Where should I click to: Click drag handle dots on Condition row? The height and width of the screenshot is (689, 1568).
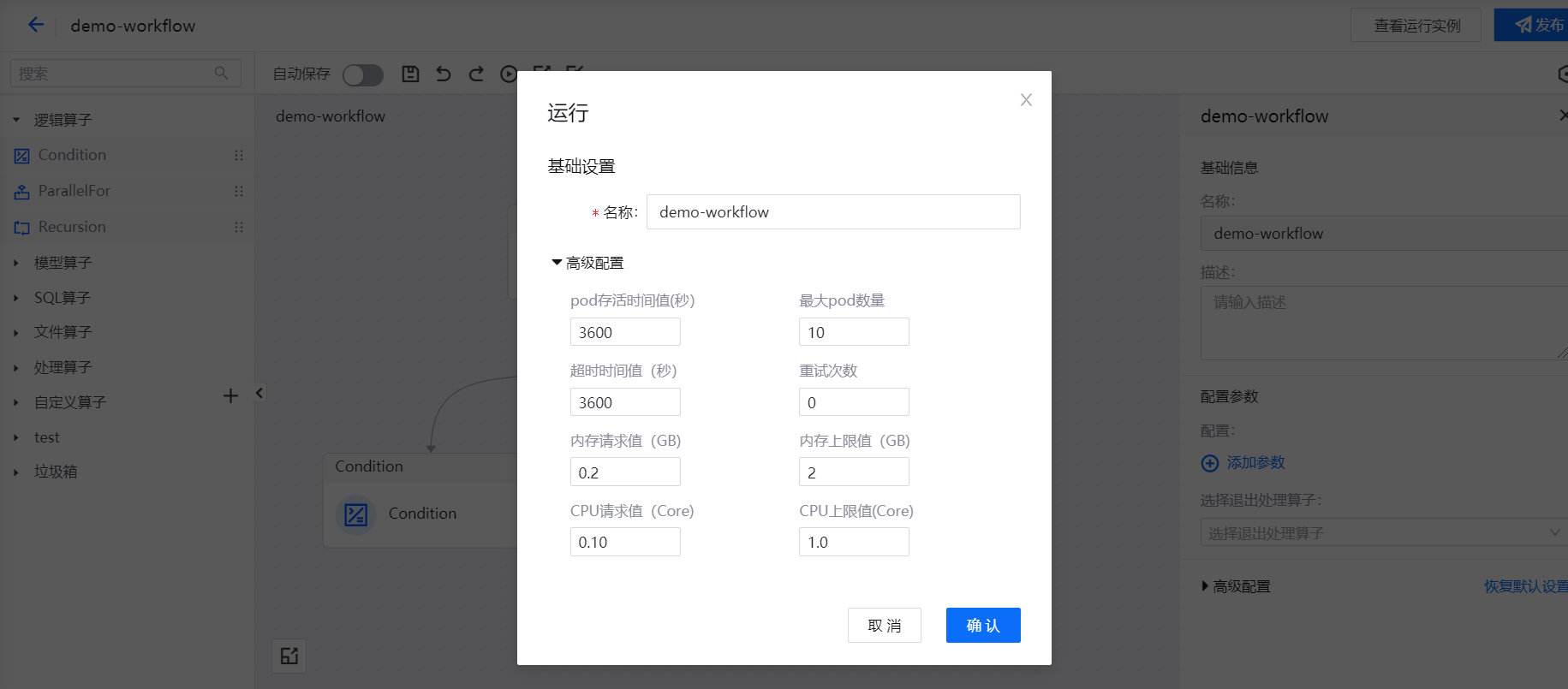click(x=239, y=155)
